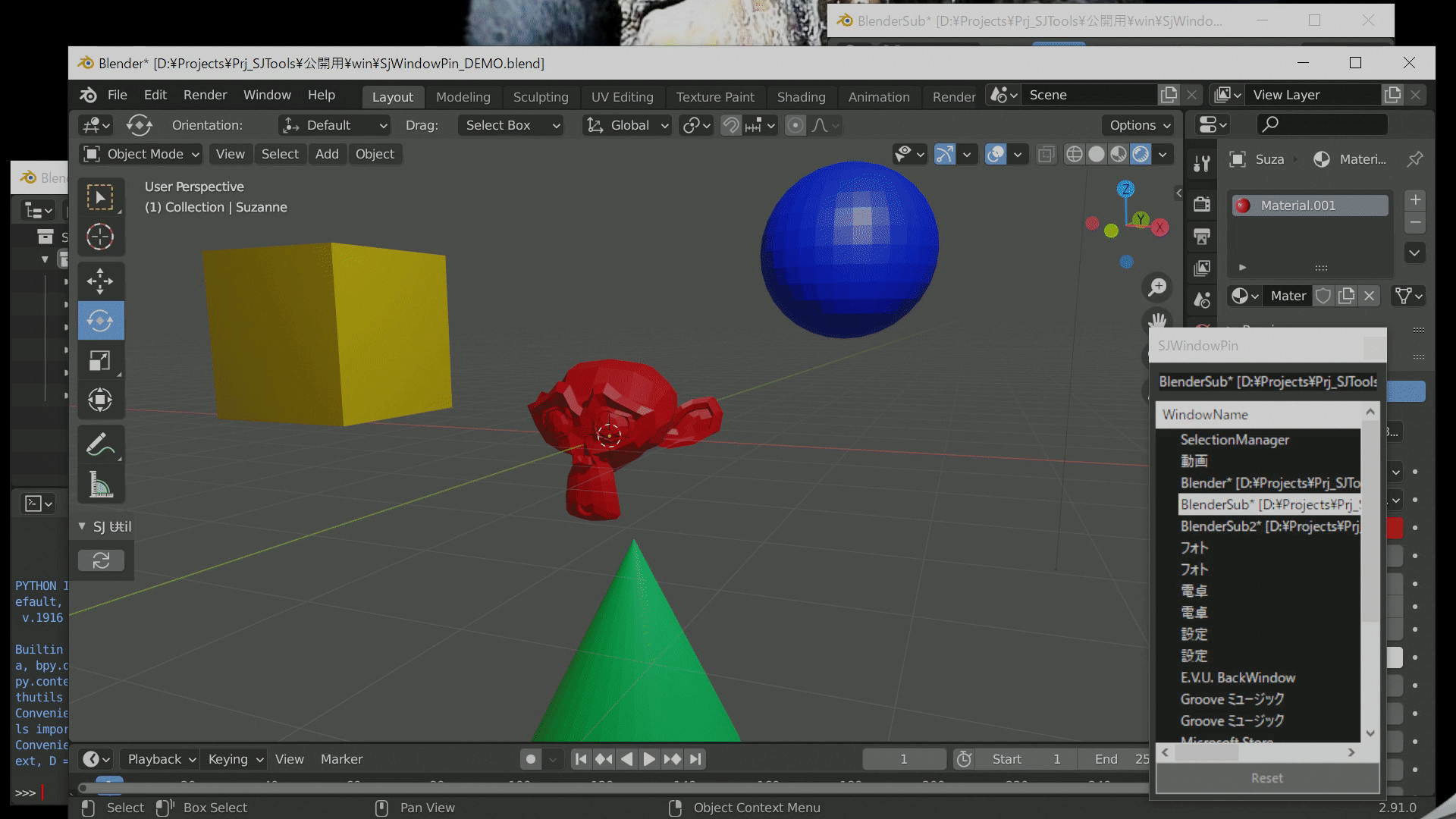Collapse the SJ Util panel
The image size is (1456, 819).
[82, 526]
